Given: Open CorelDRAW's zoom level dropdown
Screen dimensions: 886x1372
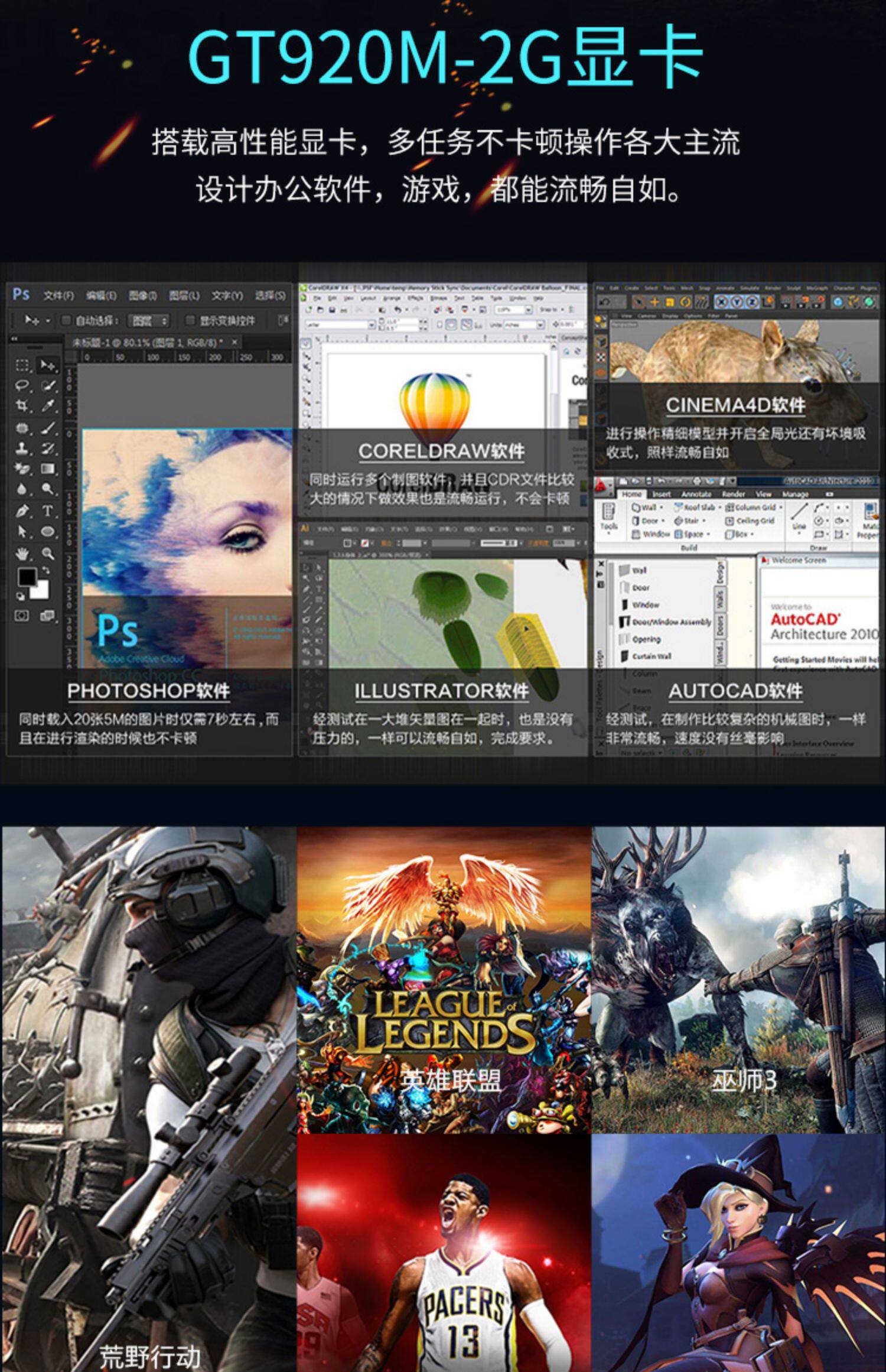Looking at the screenshot, I should 528,310.
